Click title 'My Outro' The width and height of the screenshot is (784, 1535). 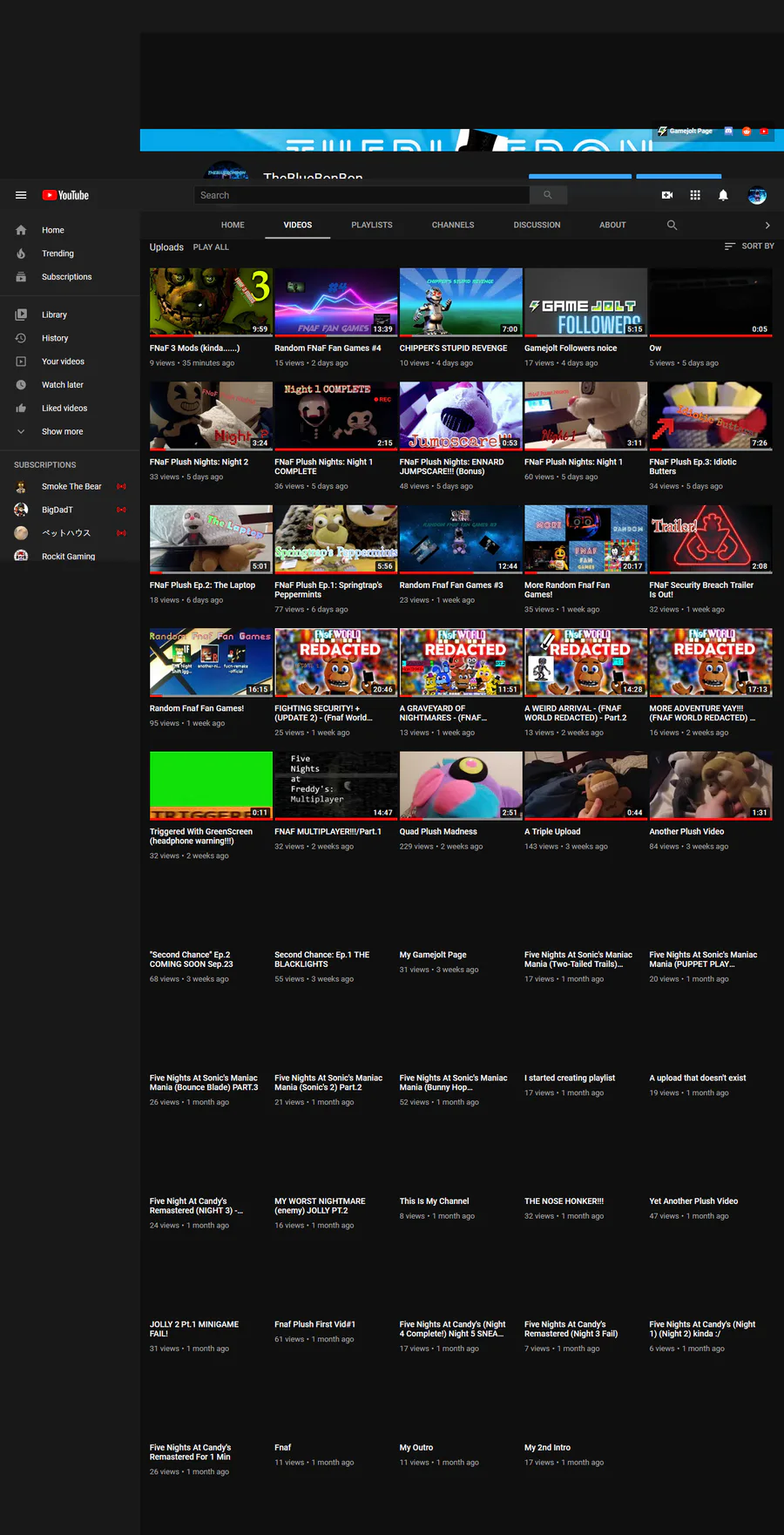416,1448
